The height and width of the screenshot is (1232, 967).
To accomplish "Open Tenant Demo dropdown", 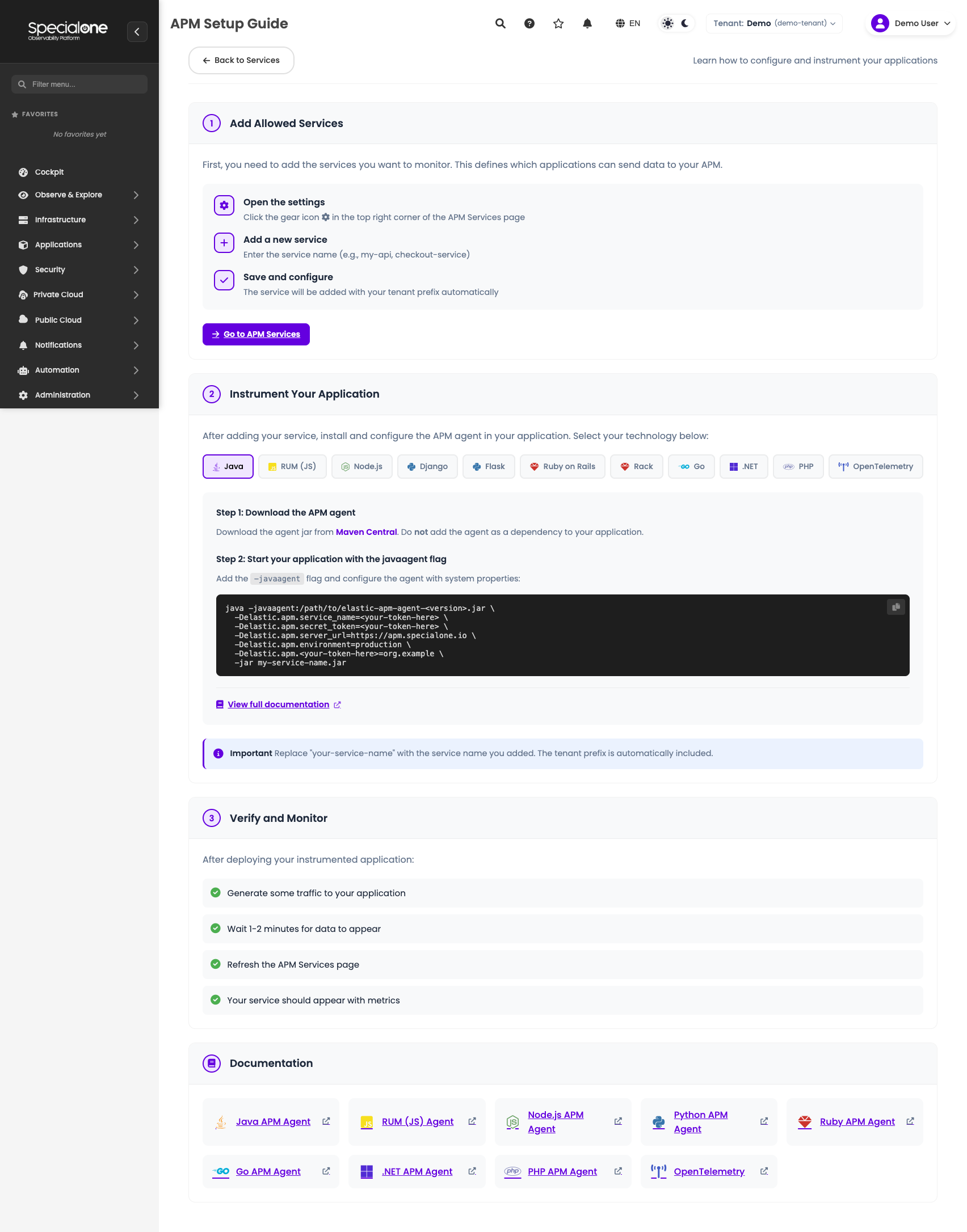I will click(774, 23).
